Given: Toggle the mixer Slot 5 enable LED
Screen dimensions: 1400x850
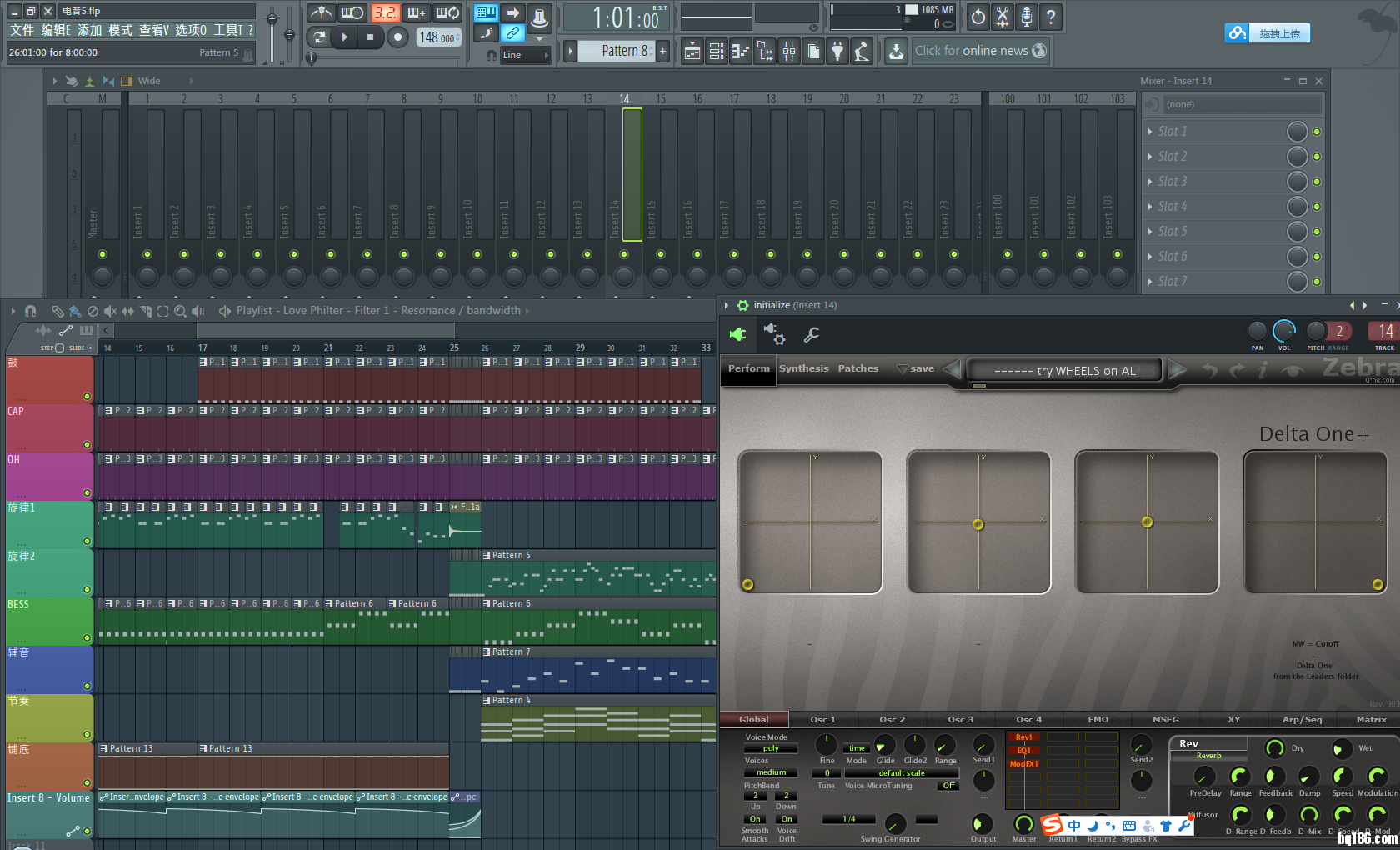Looking at the screenshot, I should 1317,232.
